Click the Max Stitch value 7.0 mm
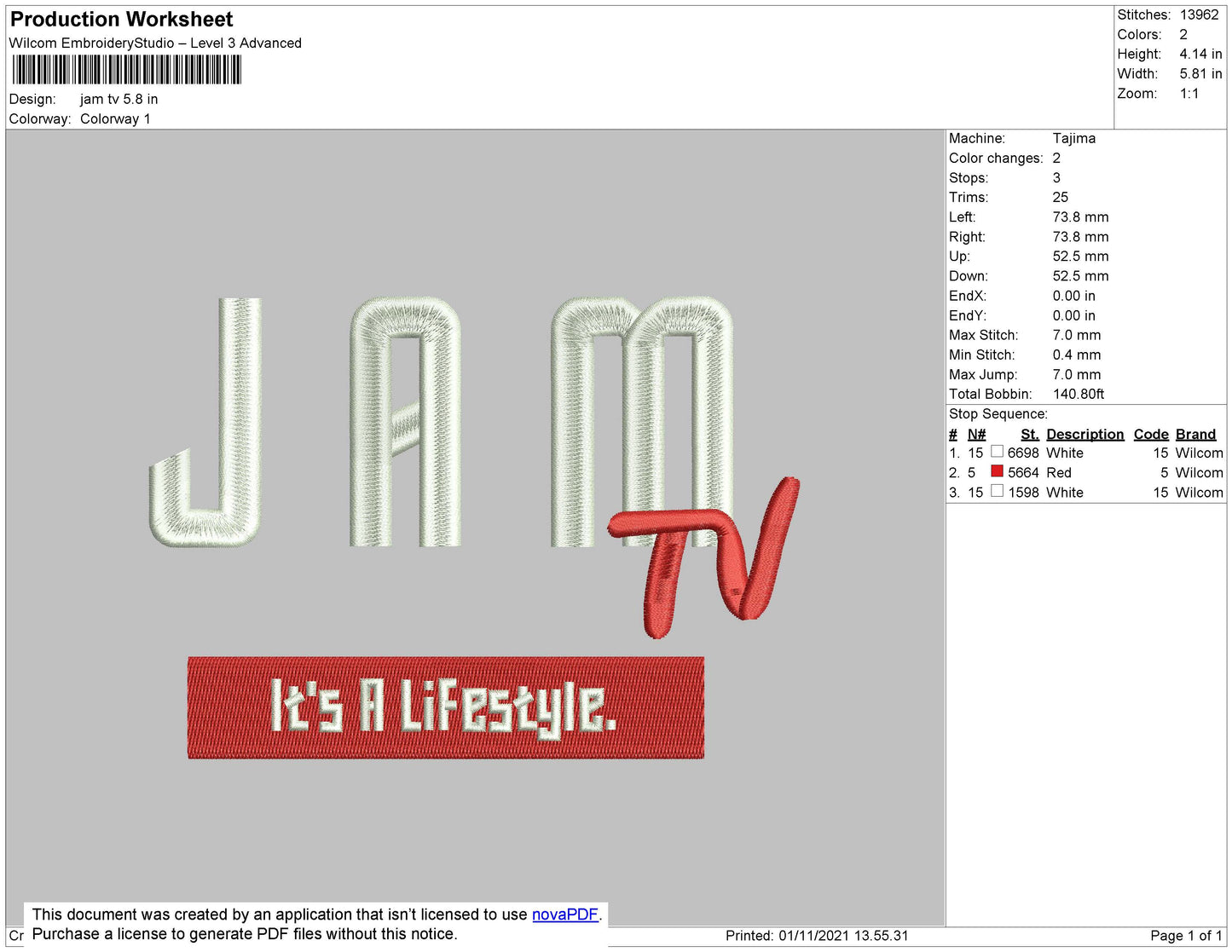The image size is (1232, 952). tap(1076, 335)
